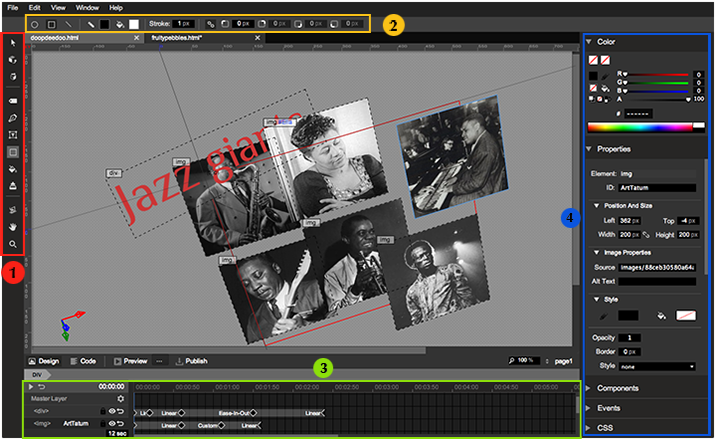
Task: Toggle visibility eye of div layer
Action: pos(112,411)
